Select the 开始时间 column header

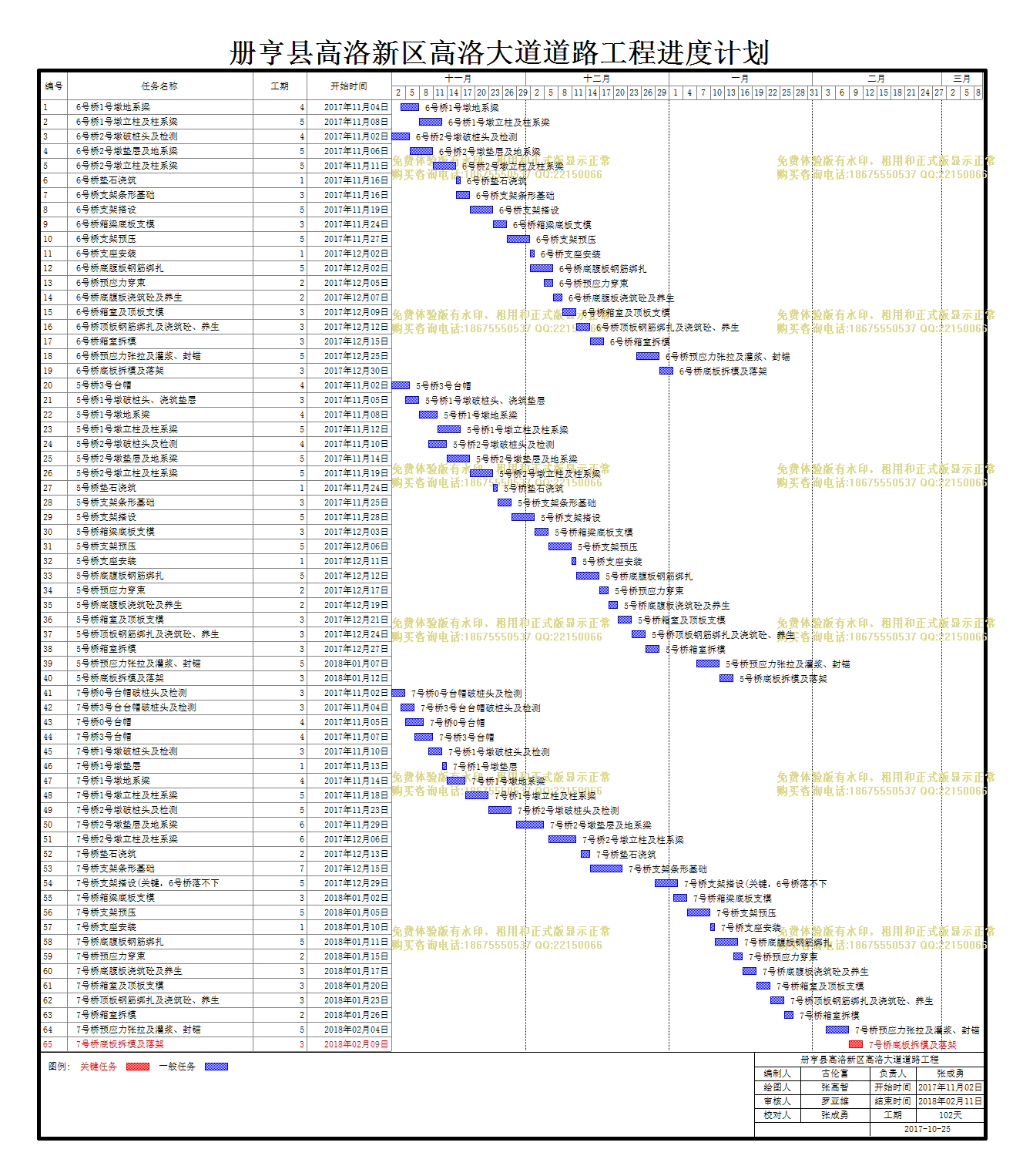pyautogui.click(x=349, y=86)
